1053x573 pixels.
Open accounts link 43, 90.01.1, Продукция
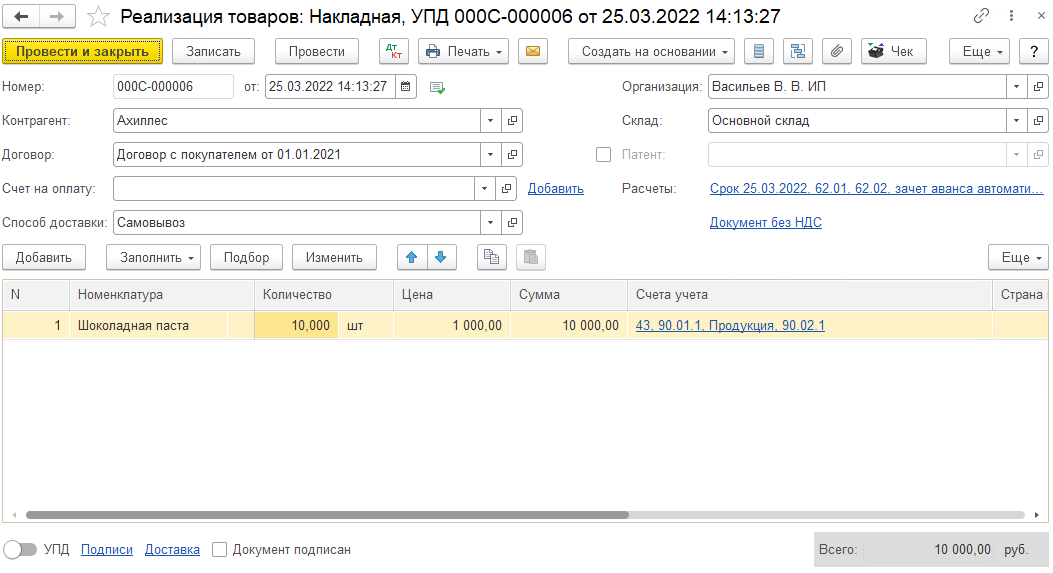click(730, 325)
